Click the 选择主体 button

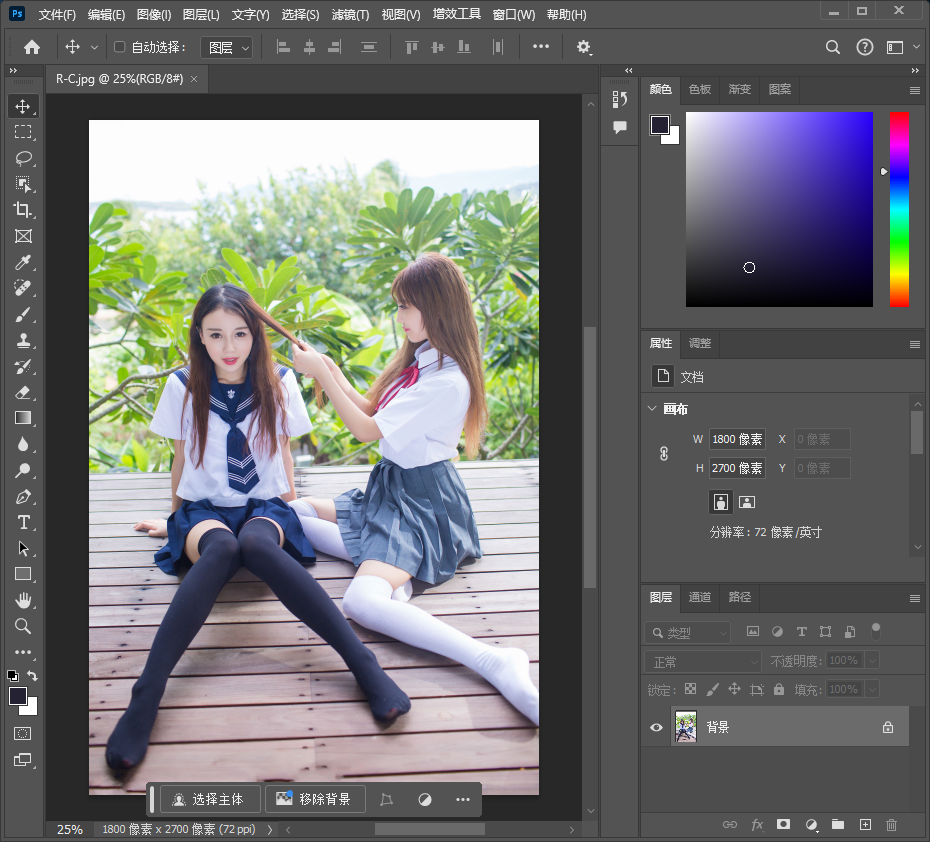click(209, 799)
